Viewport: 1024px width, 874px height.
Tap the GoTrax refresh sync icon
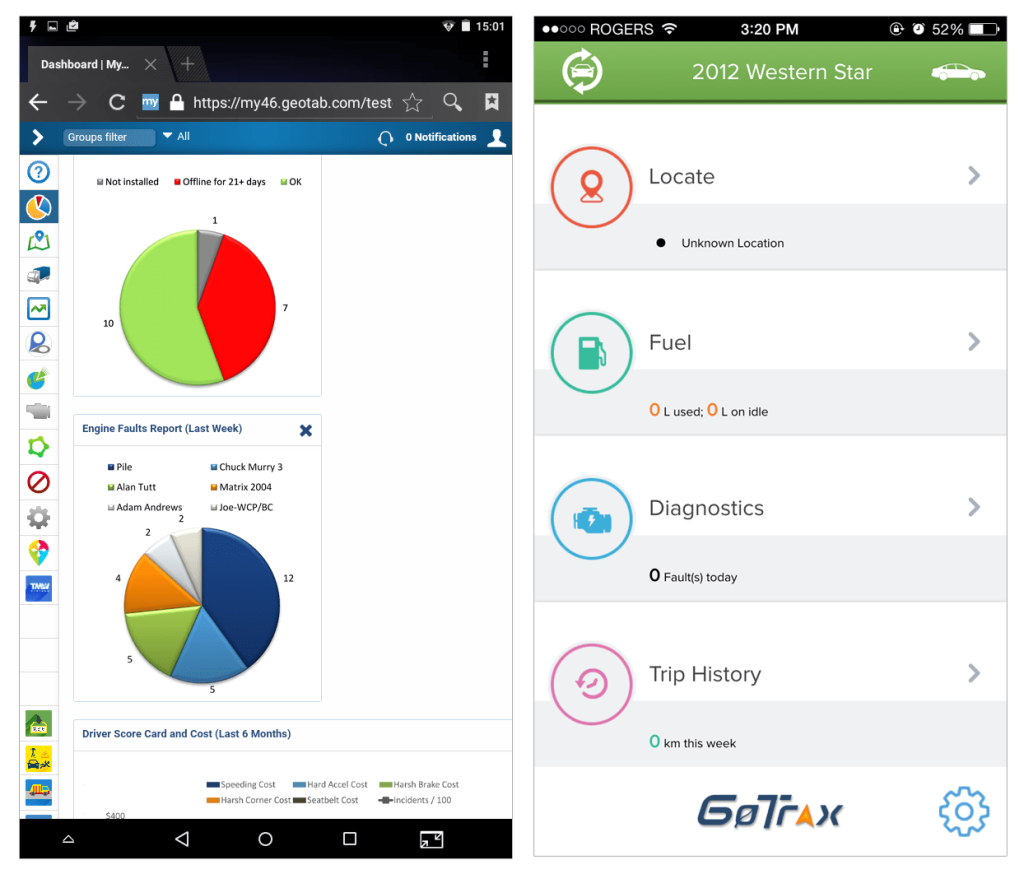coord(581,72)
